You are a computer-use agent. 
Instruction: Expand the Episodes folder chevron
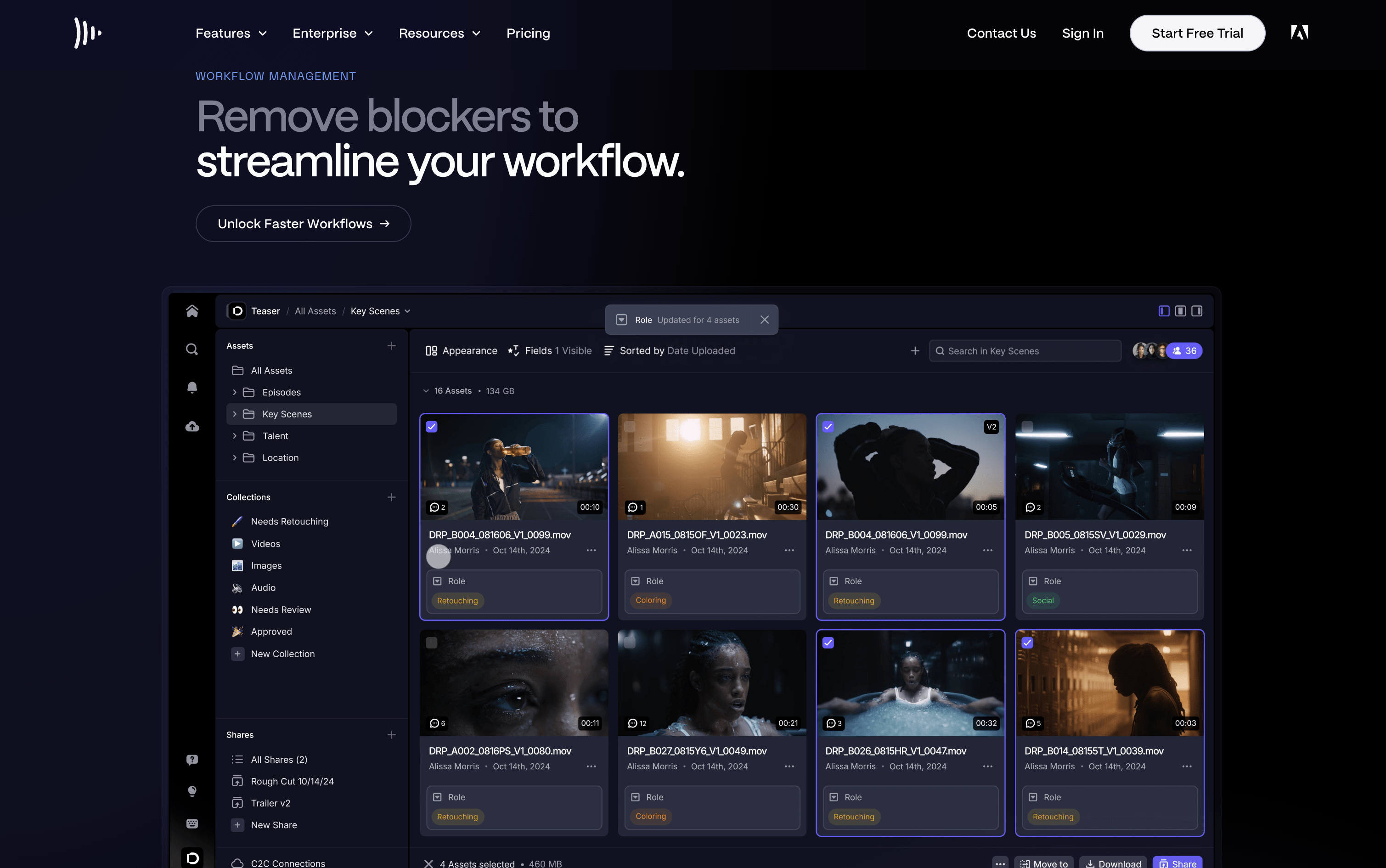(x=234, y=392)
